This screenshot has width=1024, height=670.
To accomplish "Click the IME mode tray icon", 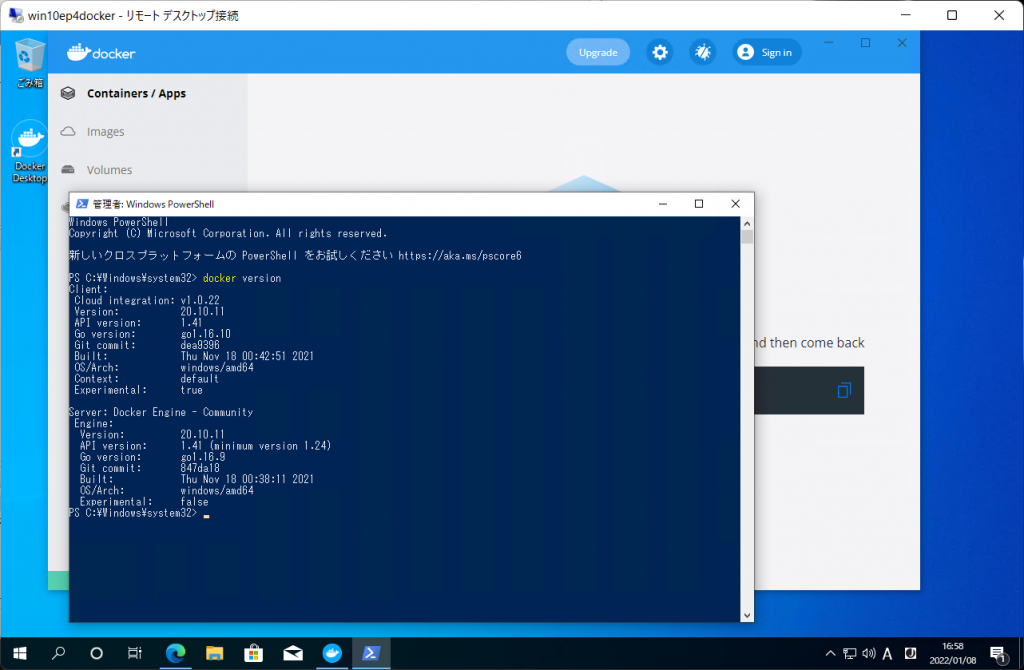I will coord(910,653).
